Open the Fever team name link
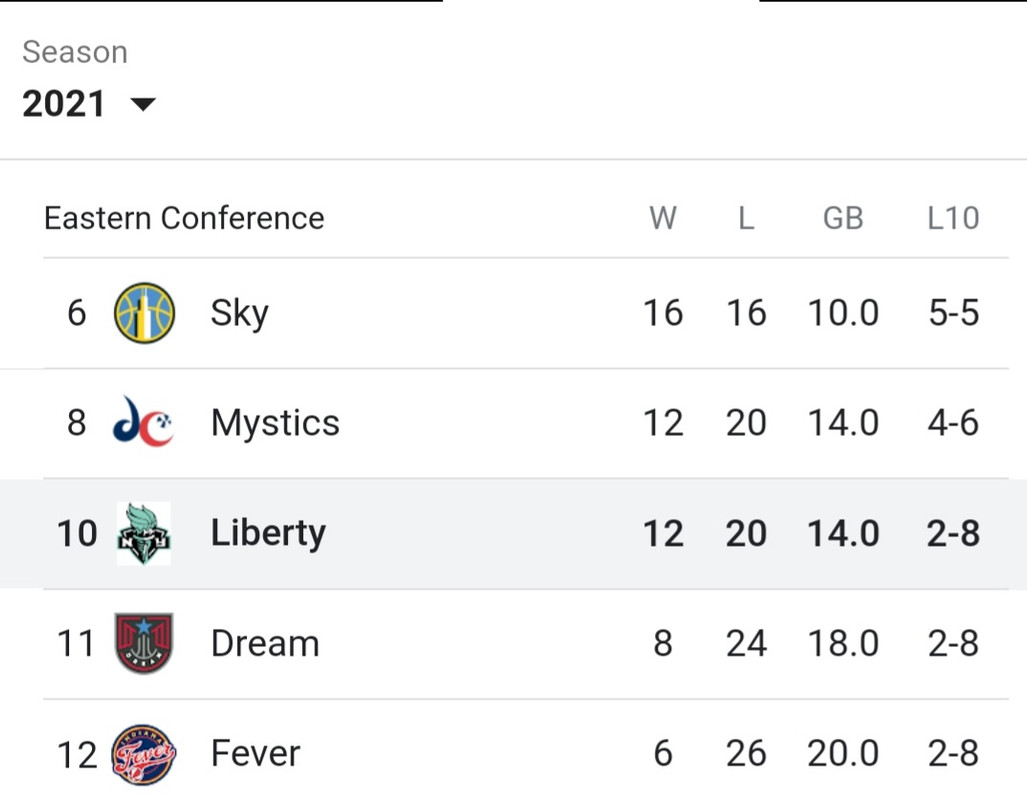Viewport: 1027px width, 800px height. tap(255, 753)
